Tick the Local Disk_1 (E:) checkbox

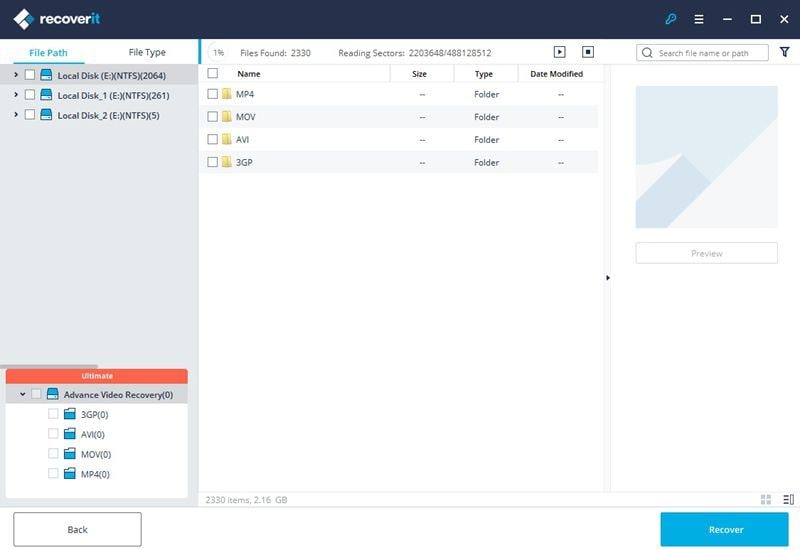tap(30, 95)
